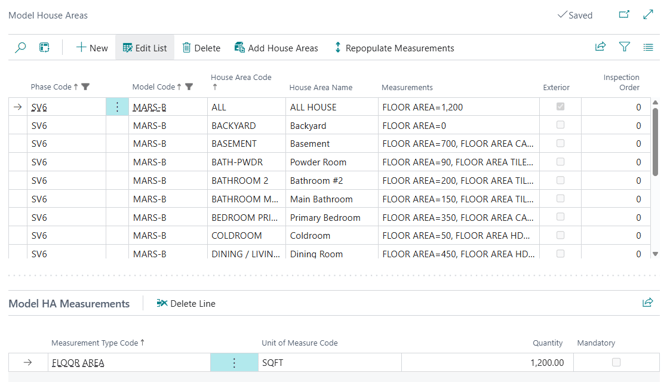The height and width of the screenshot is (382, 670).
Task: Click the SV6 phase code in first row
Action: pos(39,107)
